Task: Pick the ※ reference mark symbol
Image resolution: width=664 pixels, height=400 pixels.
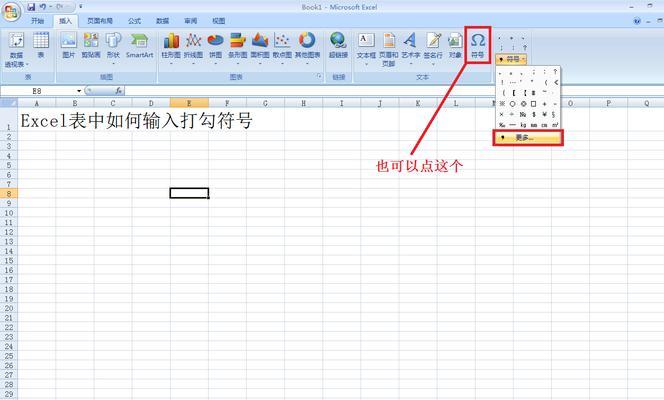Action: click(502, 104)
